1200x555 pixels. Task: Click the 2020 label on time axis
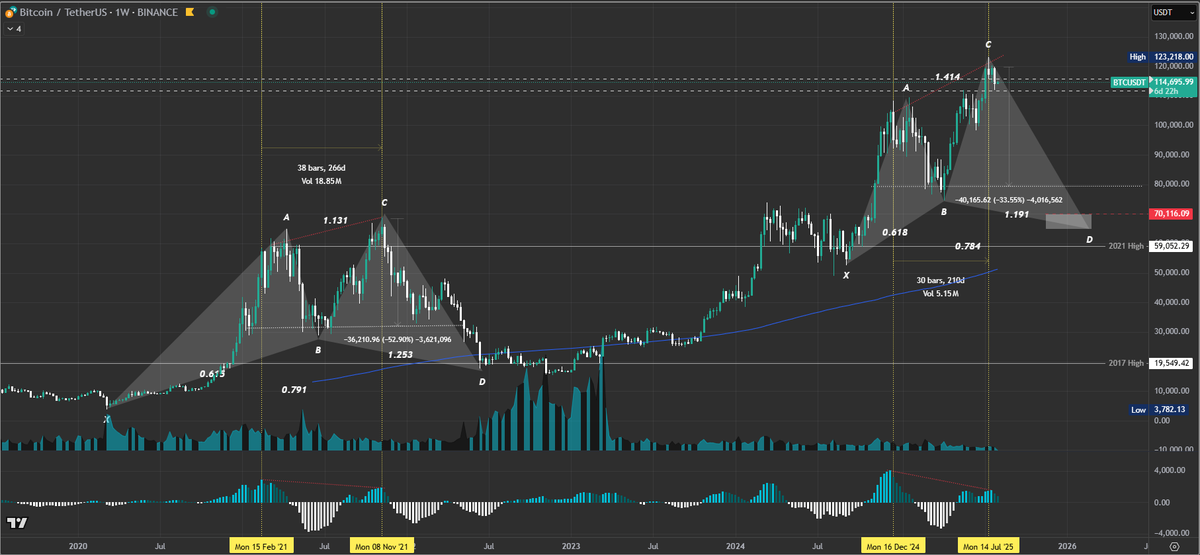pos(78,547)
